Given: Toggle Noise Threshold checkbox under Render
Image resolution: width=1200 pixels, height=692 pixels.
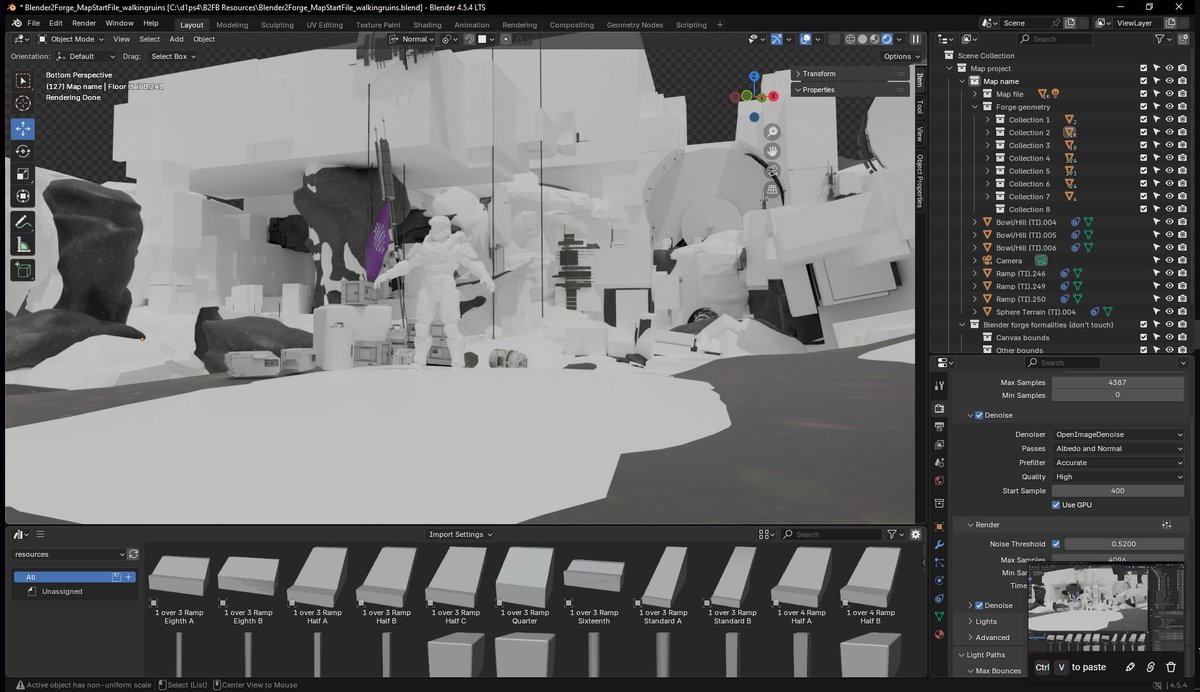Looking at the screenshot, I should [1056, 544].
